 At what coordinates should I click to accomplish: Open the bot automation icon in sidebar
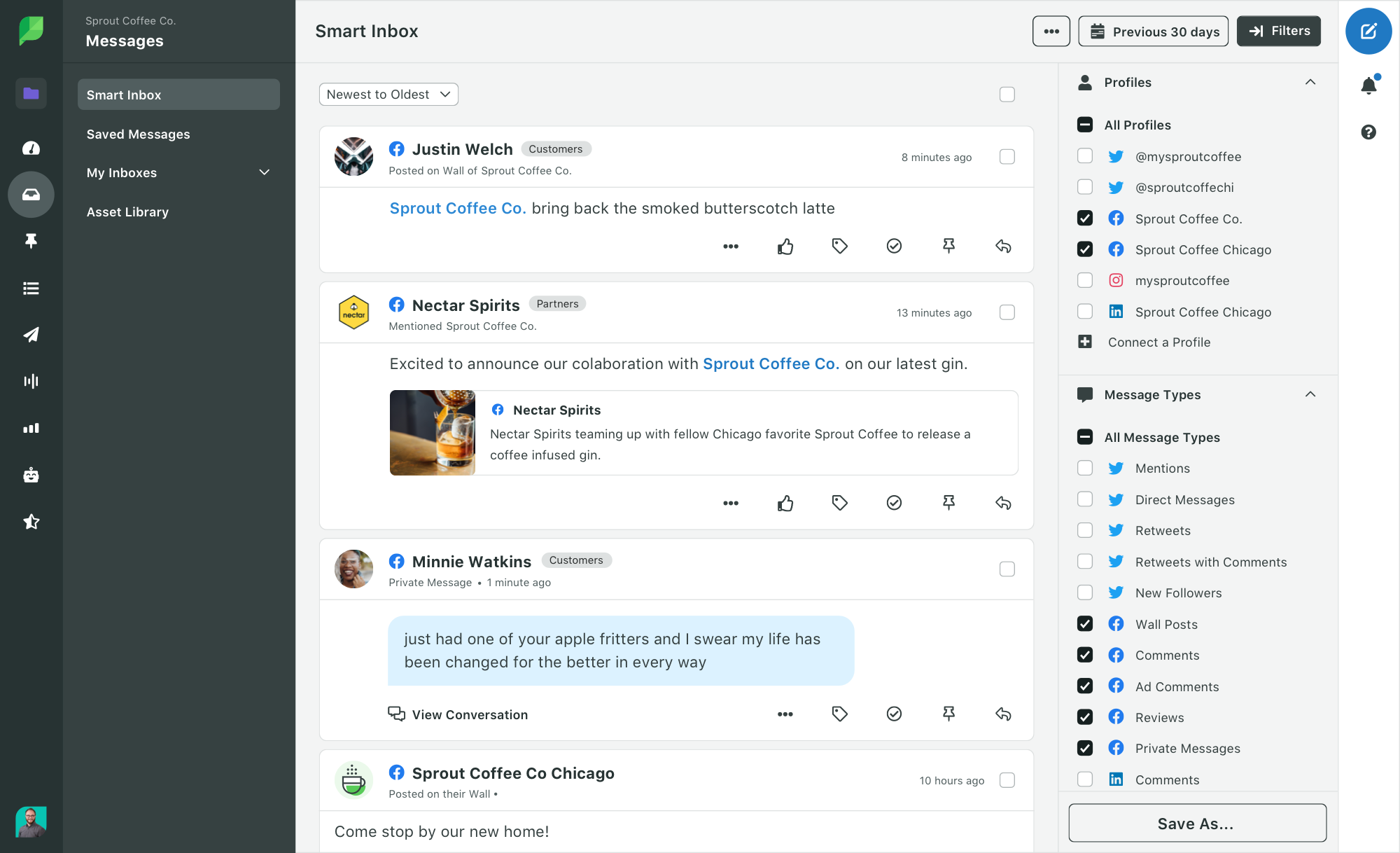(31, 475)
